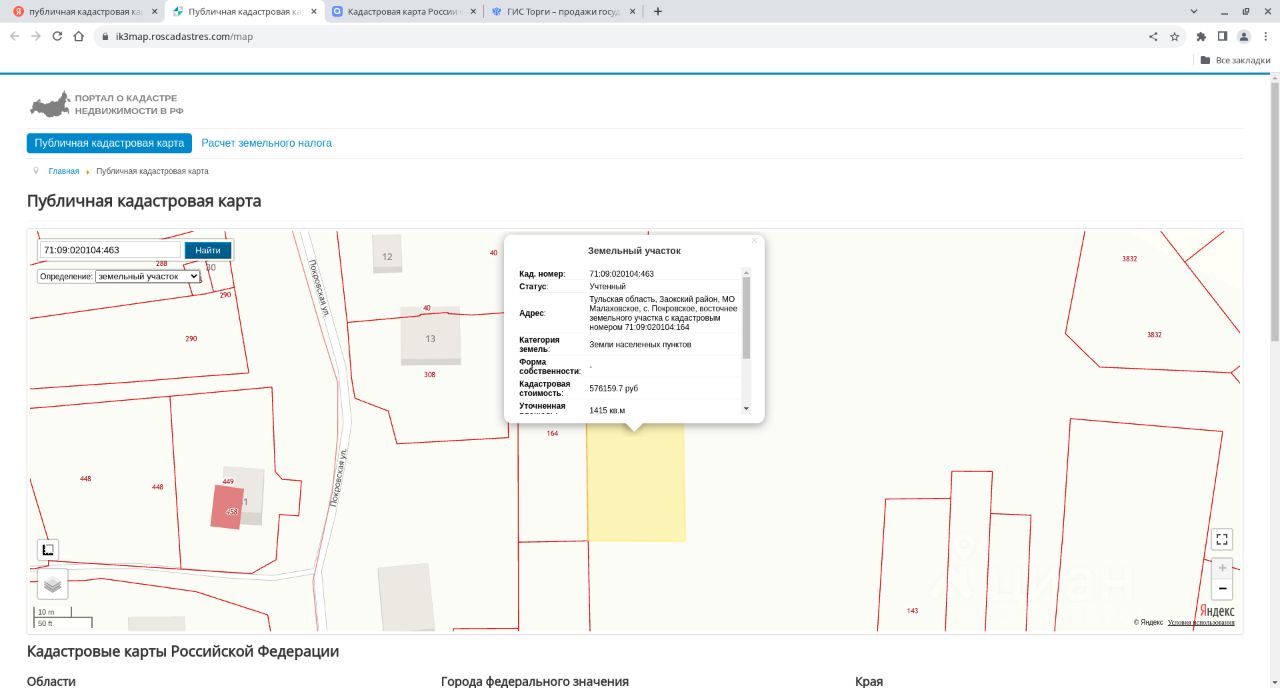Click the popup scrollbar thumb
Image resolution: width=1280 pixels, height=688 pixels.
click(746, 317)
